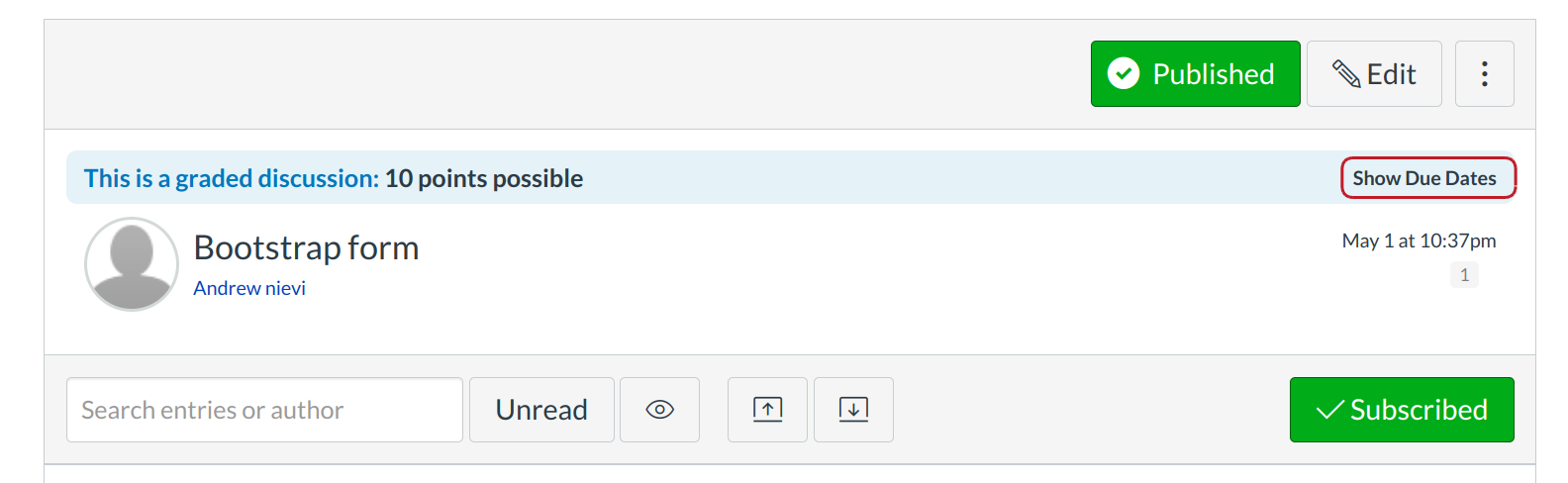Expand the Show Due Dates section
Image resolution: width=1568 pixels, height=483 pixels.
tap(1424, 178)
